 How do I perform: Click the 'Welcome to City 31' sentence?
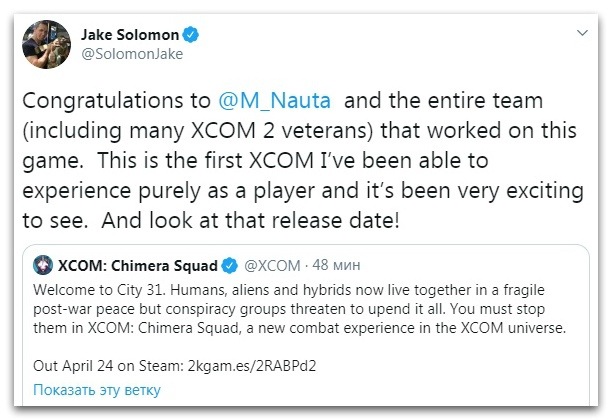(x=100, y=290)
